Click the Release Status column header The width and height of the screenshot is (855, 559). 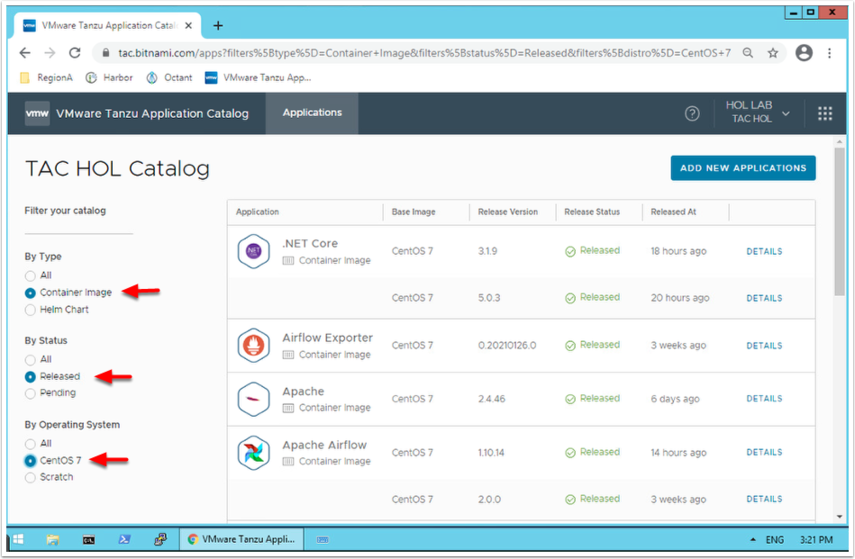tap(592, 212)
